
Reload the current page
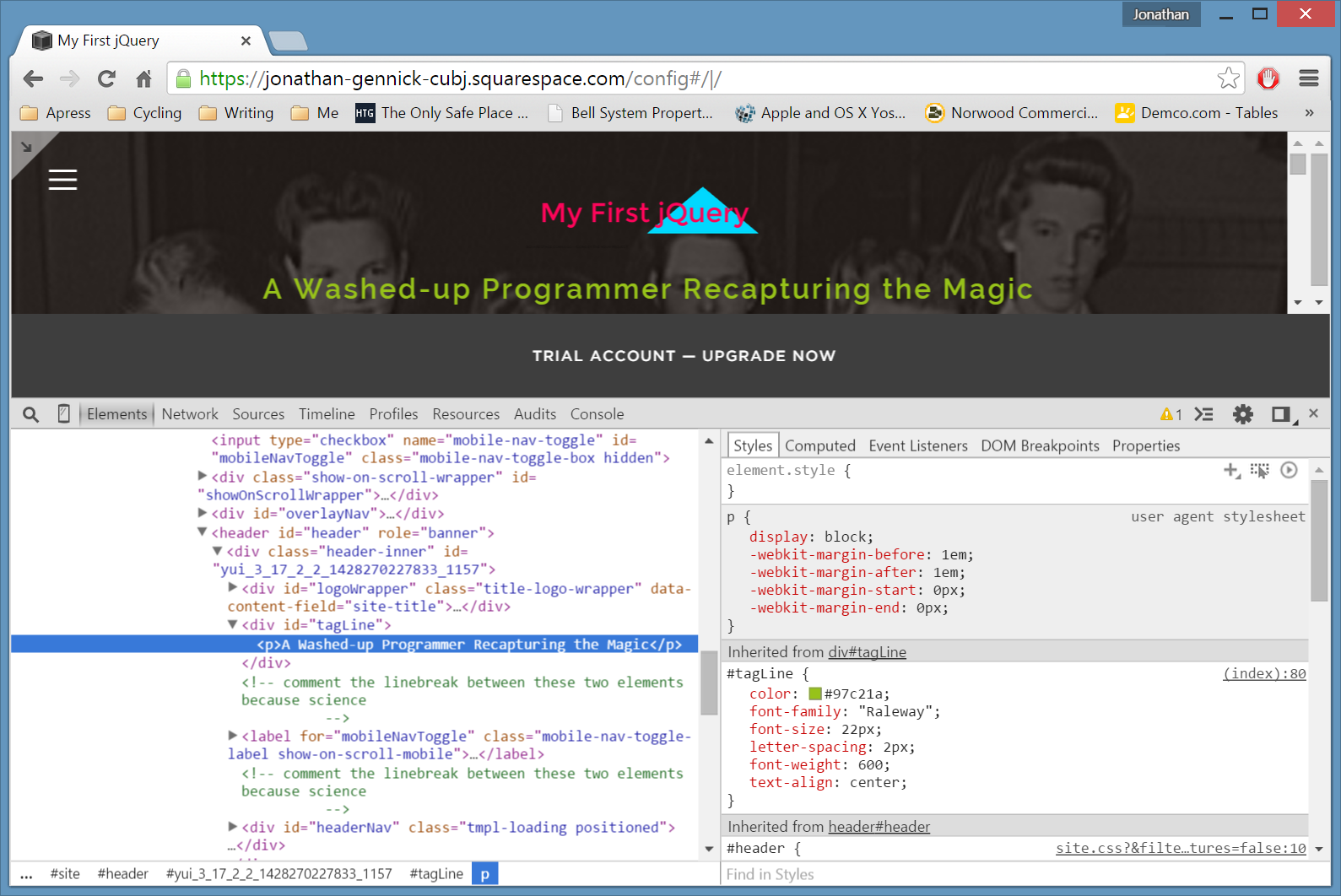(x=106, y=78)
